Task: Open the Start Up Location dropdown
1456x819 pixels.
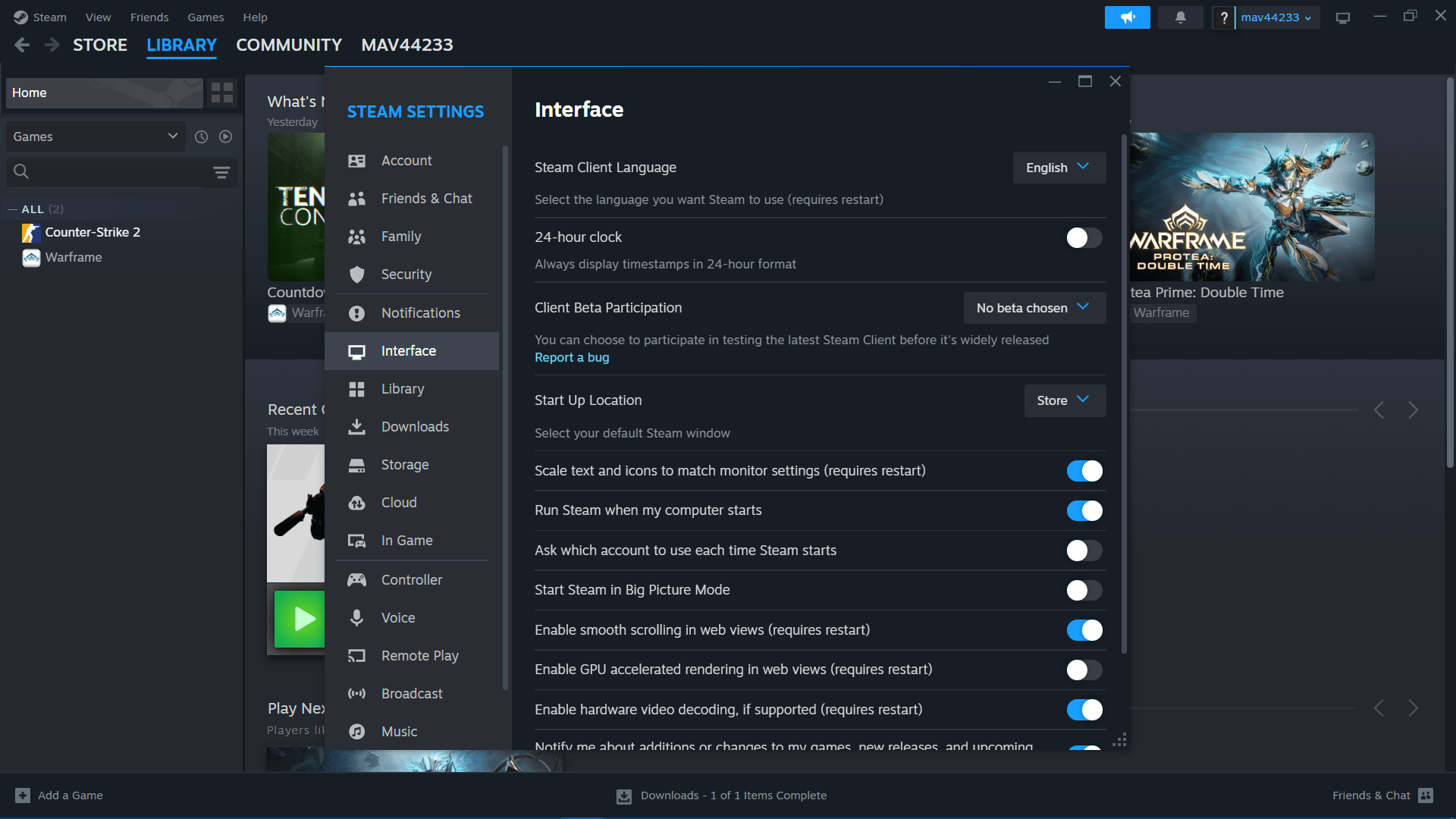Action: tap(1065, 400)
